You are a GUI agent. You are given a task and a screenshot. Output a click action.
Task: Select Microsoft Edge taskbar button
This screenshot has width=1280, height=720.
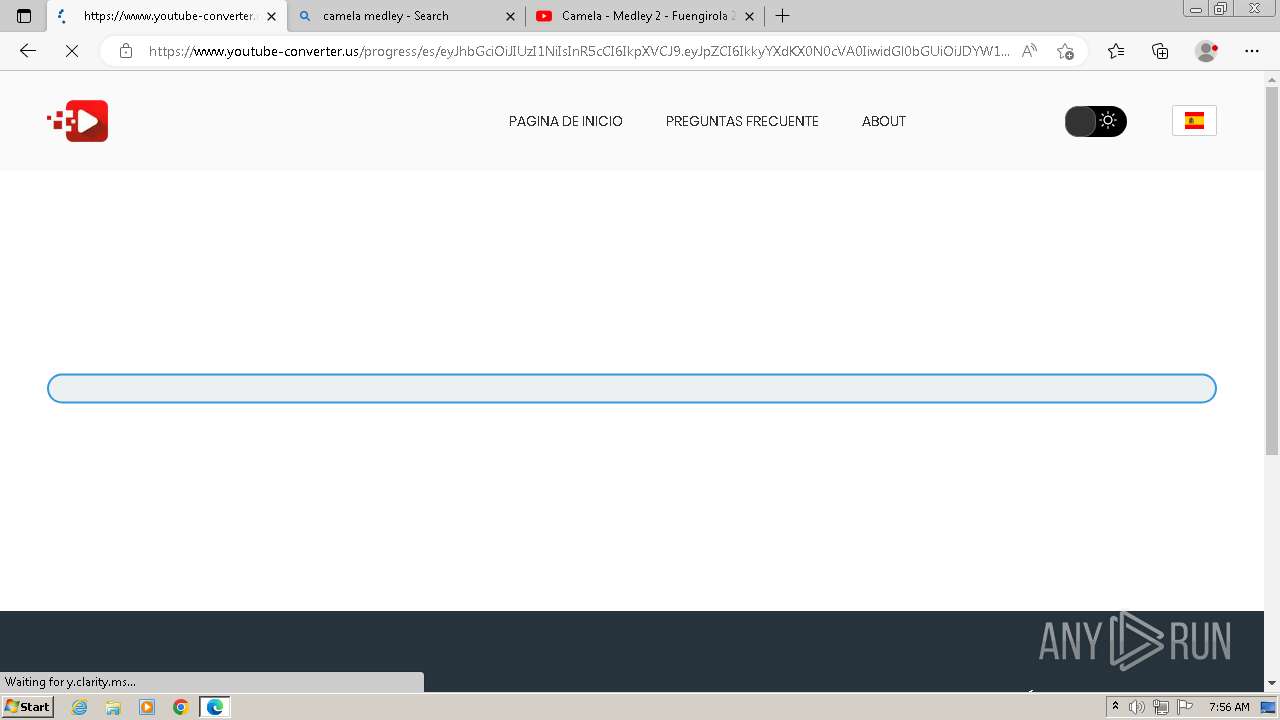coord(215,707)
